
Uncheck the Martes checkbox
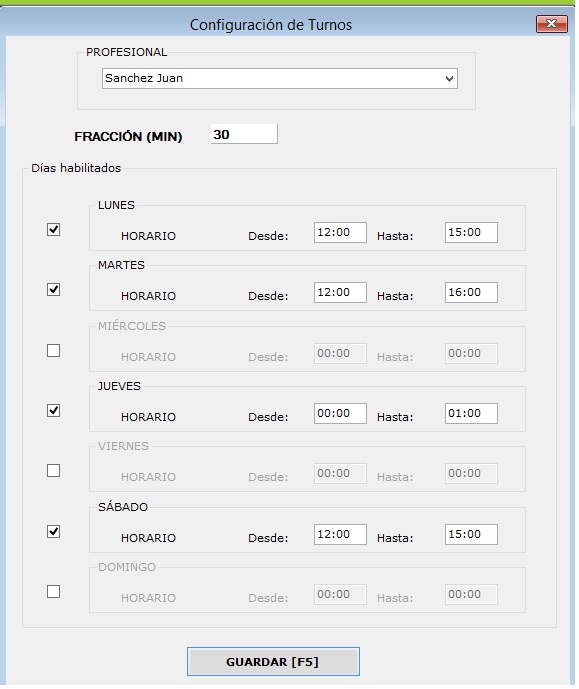[54, 290]
